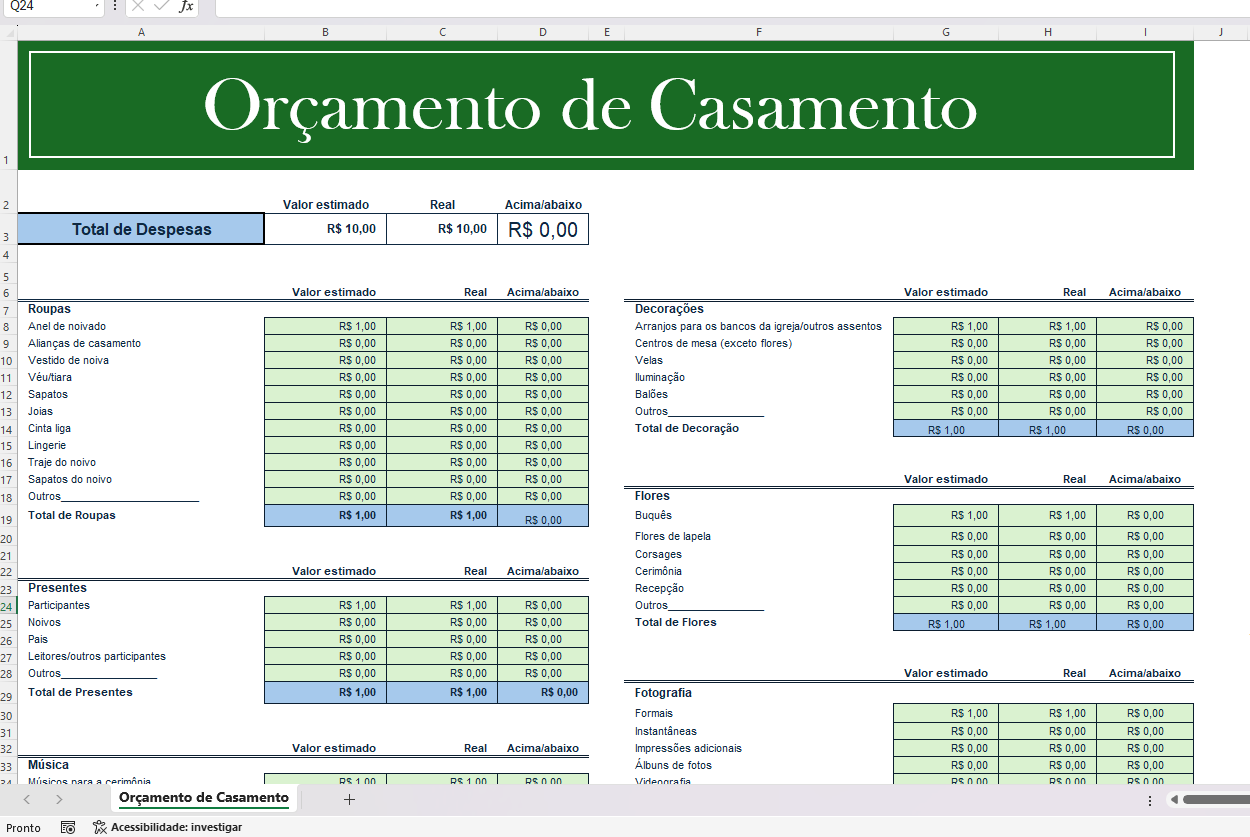The width and height of the screenshot is (1250, 837).
Task: Click the plus icon to add a new sheet
Action: tap(349, 799)
